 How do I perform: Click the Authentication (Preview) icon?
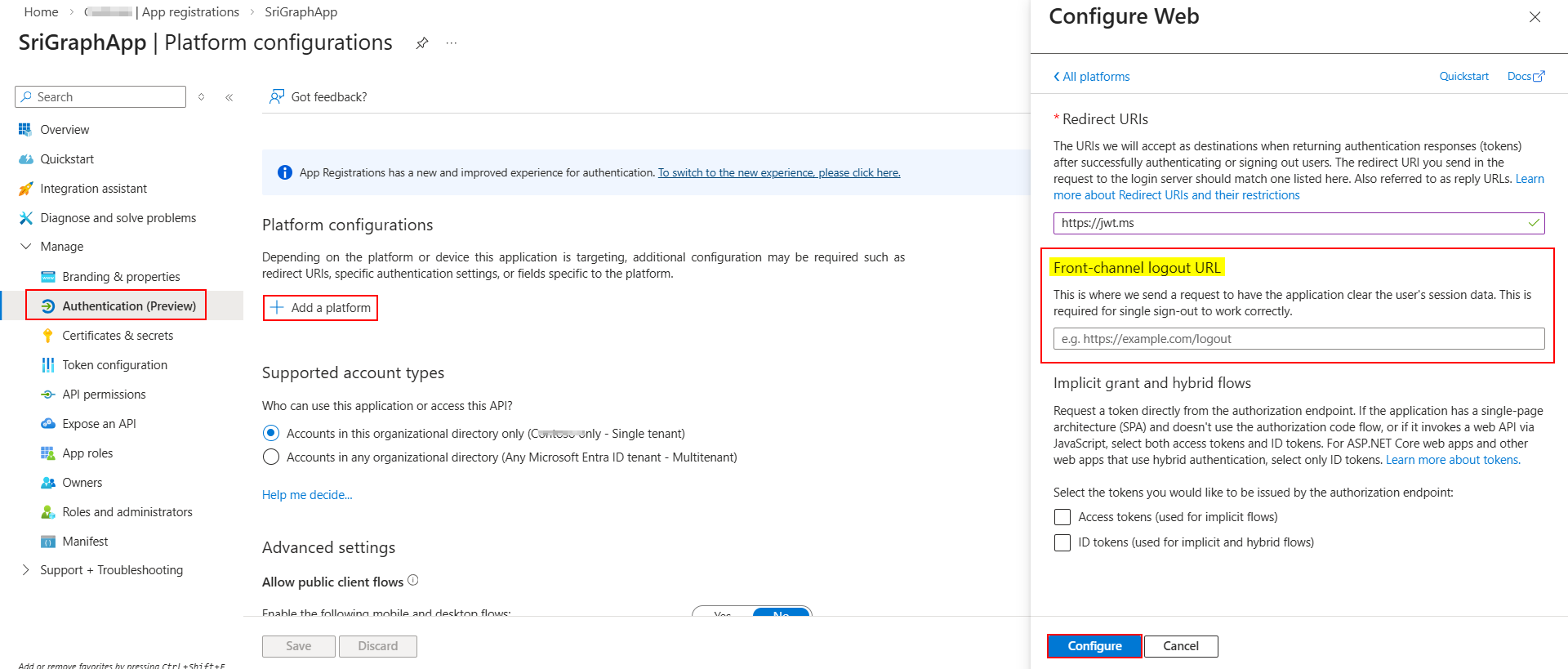pyautogui.click(x=47, y=306)
